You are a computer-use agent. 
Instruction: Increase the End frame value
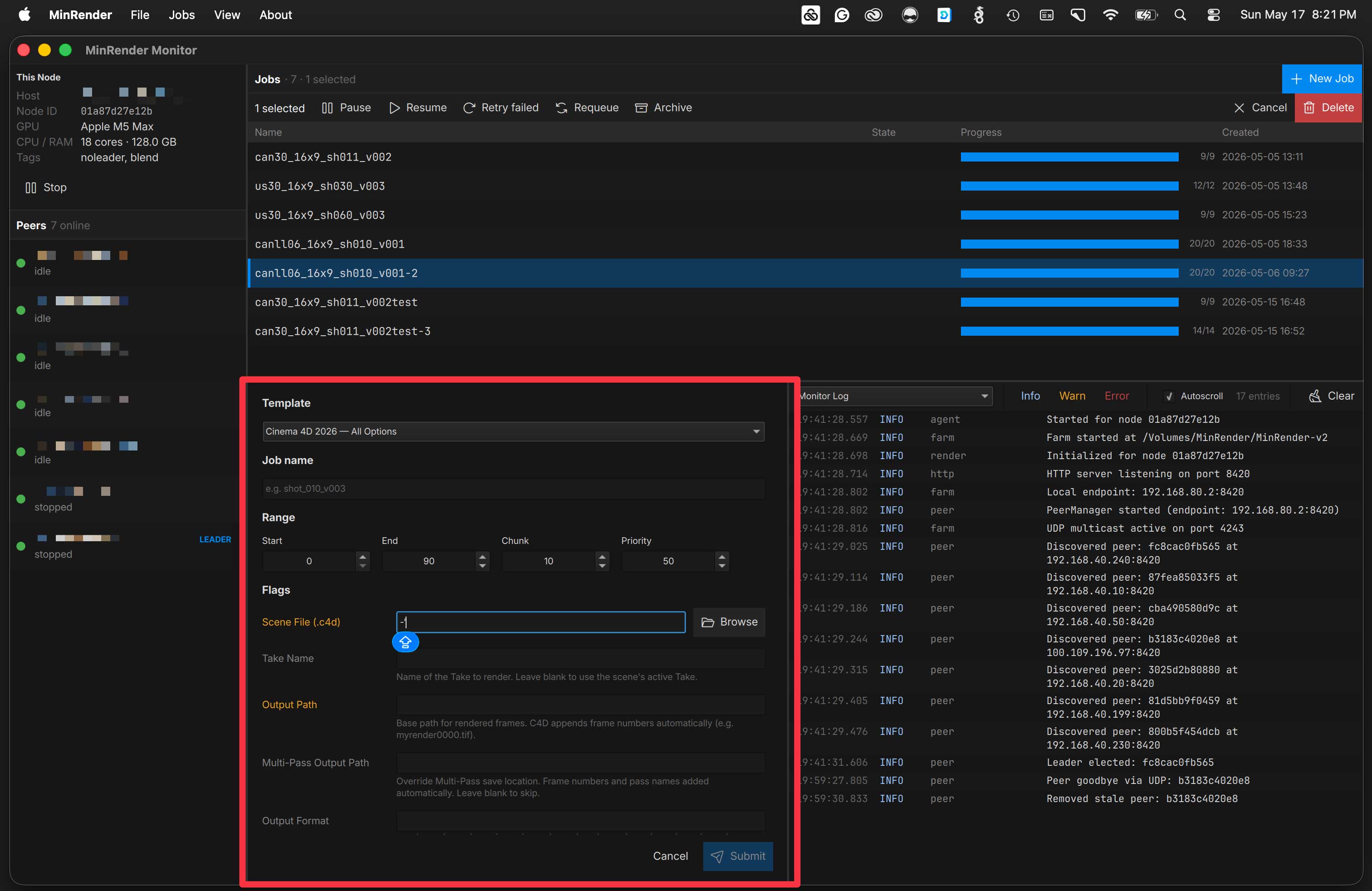pos(482,556)
